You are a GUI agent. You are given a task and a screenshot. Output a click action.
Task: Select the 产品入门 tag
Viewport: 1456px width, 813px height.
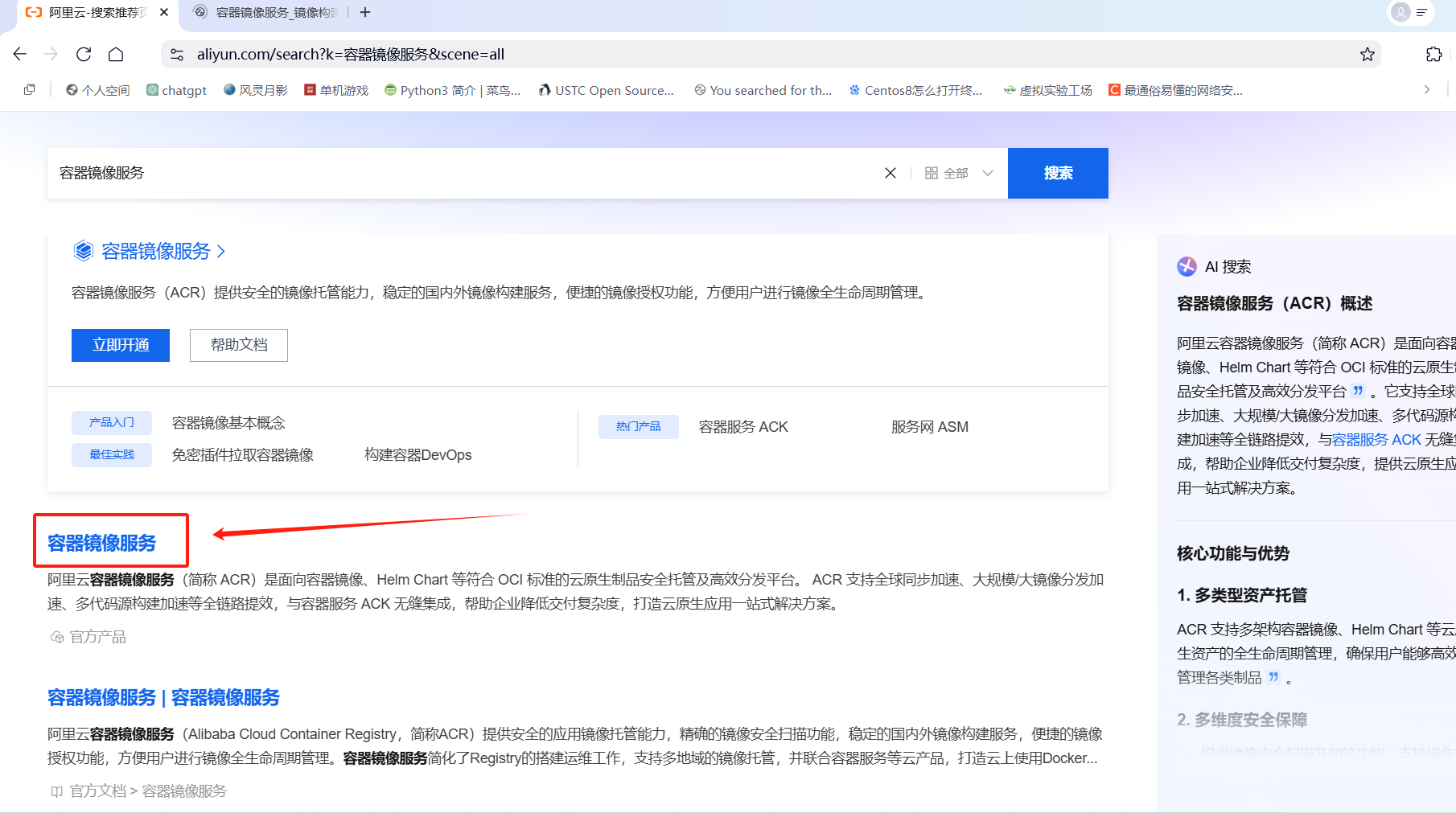click(112, 422)
